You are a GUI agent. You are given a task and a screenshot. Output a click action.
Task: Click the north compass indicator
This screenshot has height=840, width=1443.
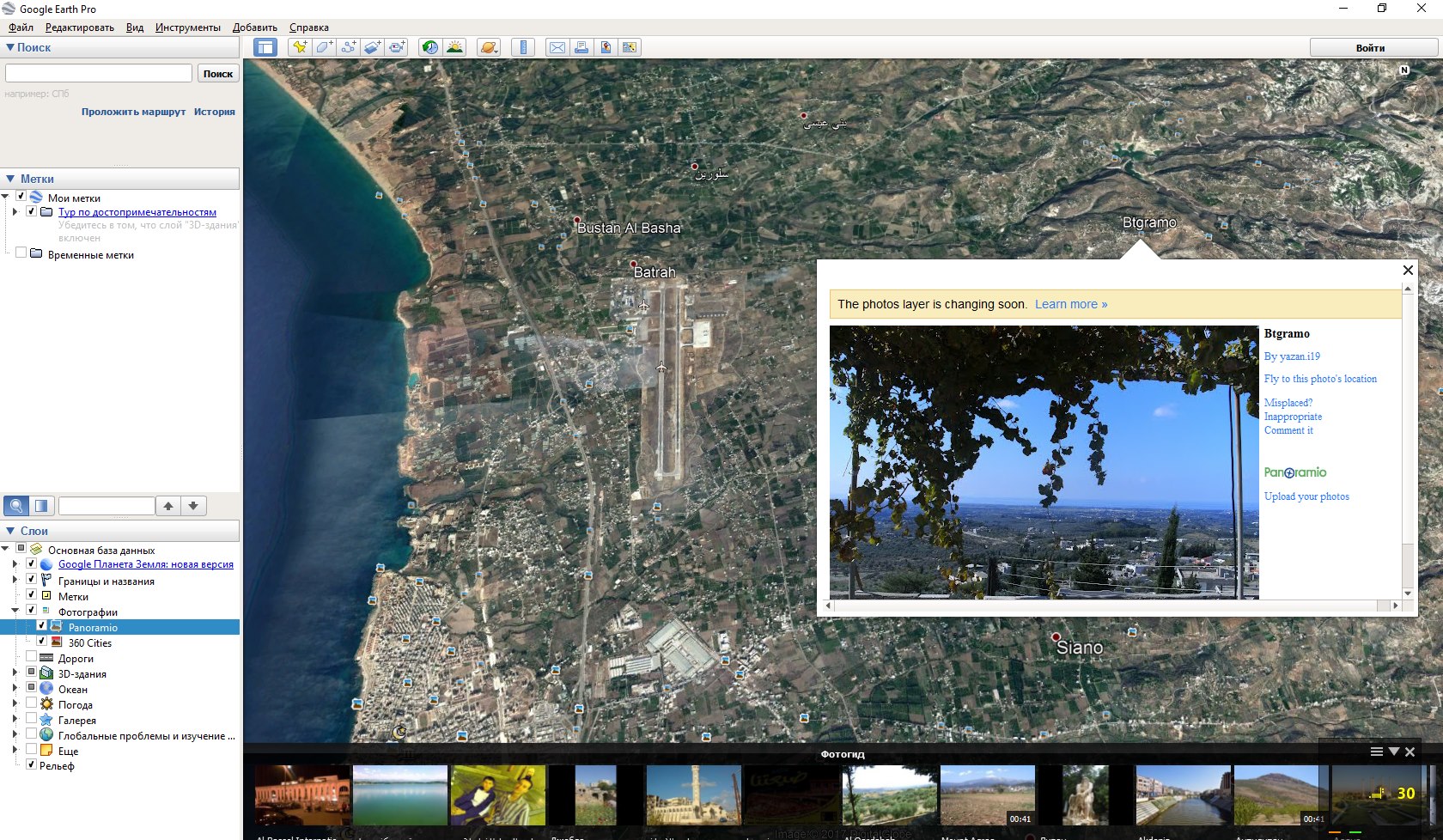click(1404, 70)
